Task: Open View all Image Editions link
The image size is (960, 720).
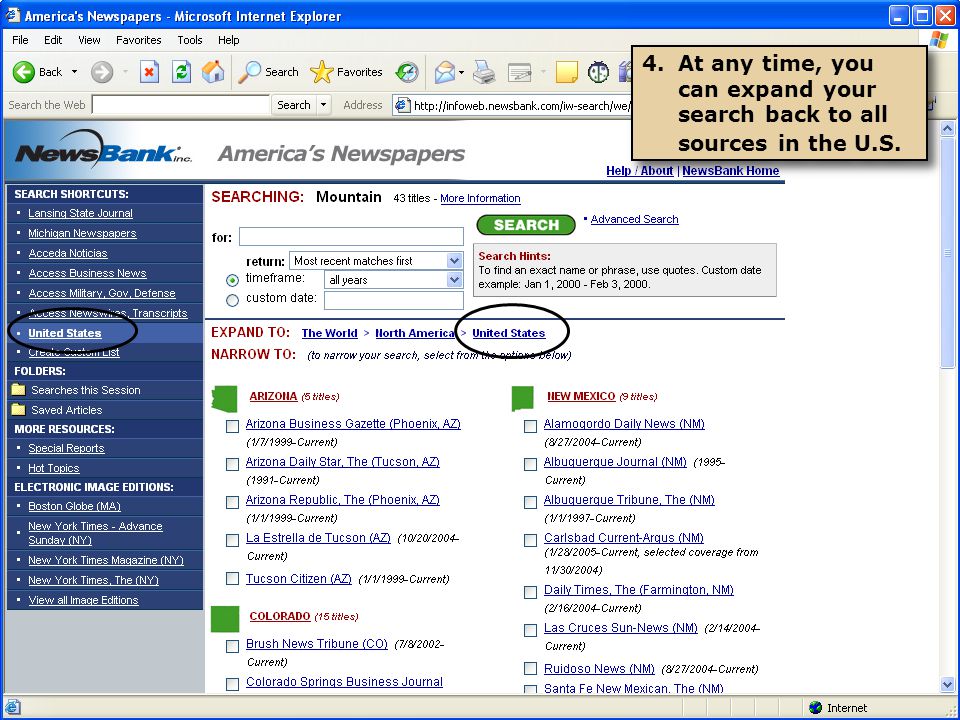Action: (83, 600)
